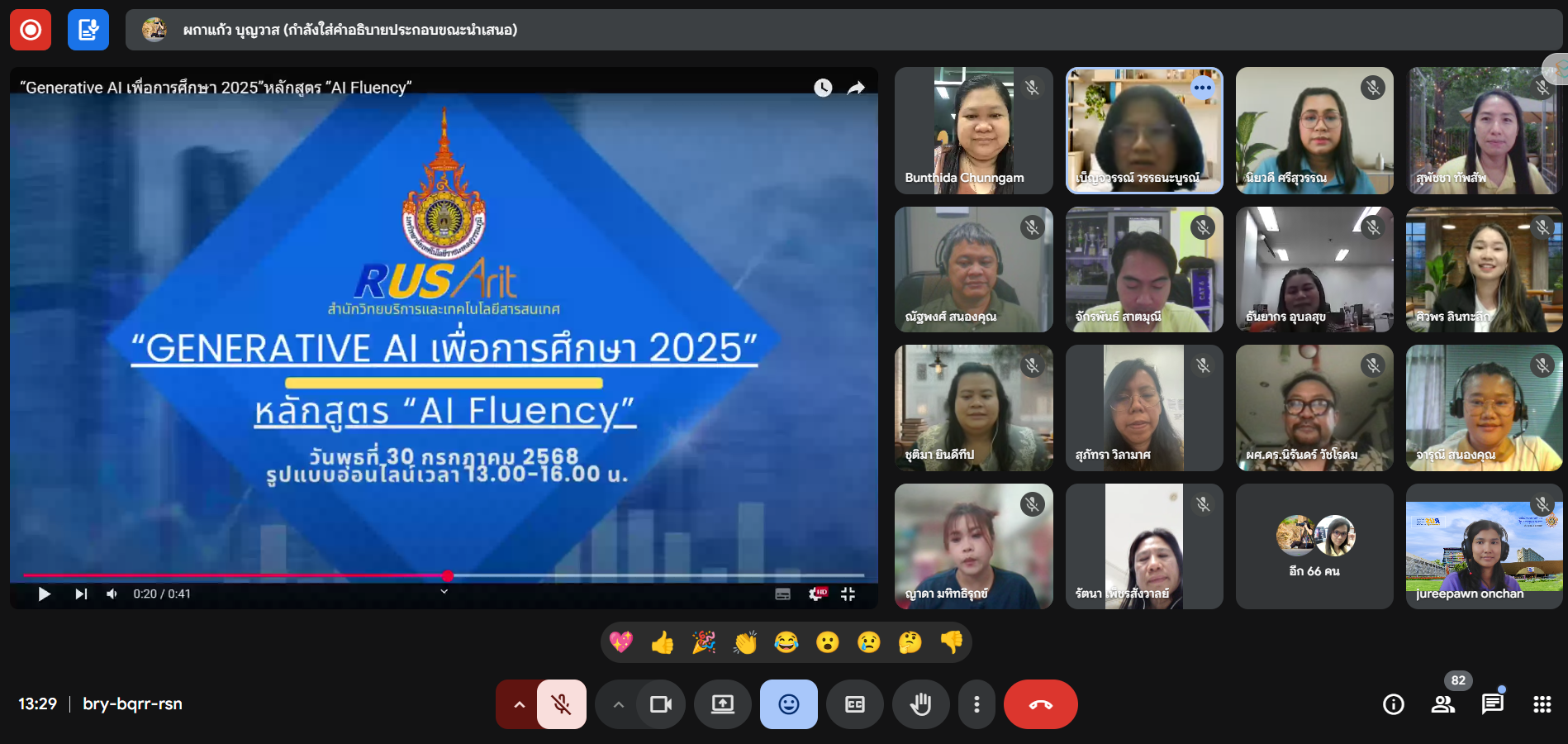Click the video share arrow icon
This screenshot has height=744, width=1568.
pos(856,88)
